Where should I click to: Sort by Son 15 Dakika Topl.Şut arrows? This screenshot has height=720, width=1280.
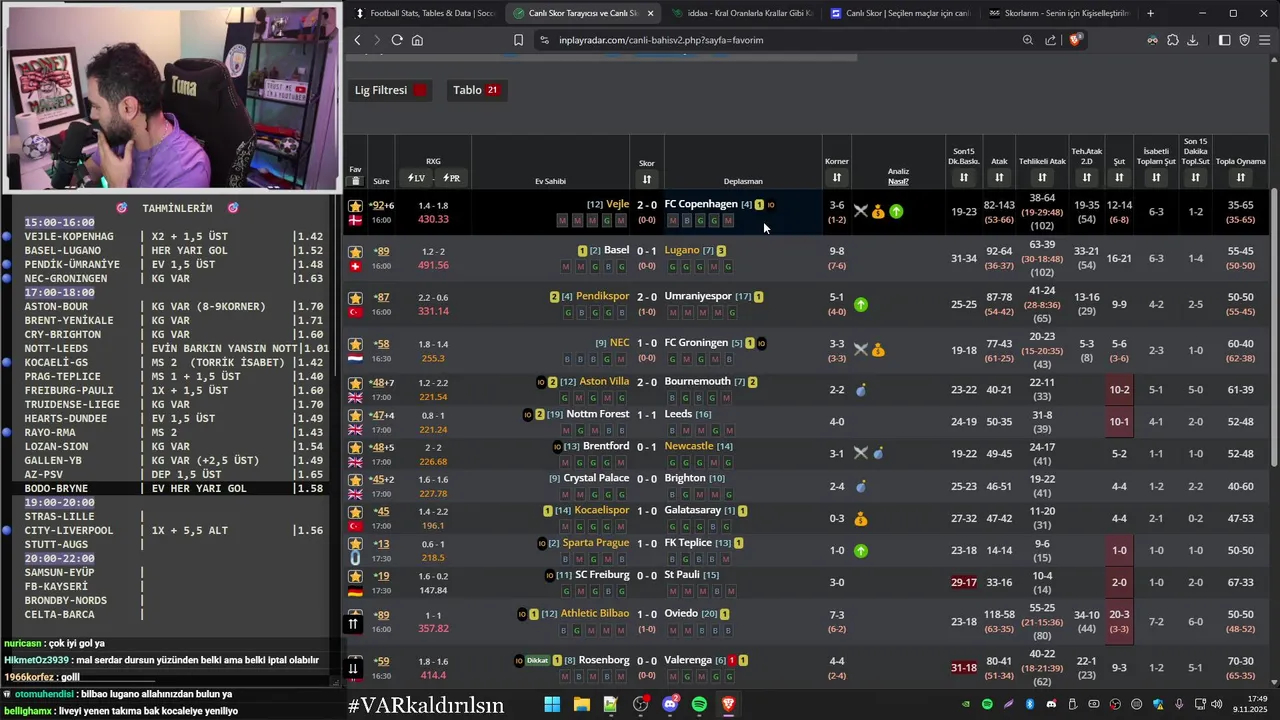tap(1195, 178)
